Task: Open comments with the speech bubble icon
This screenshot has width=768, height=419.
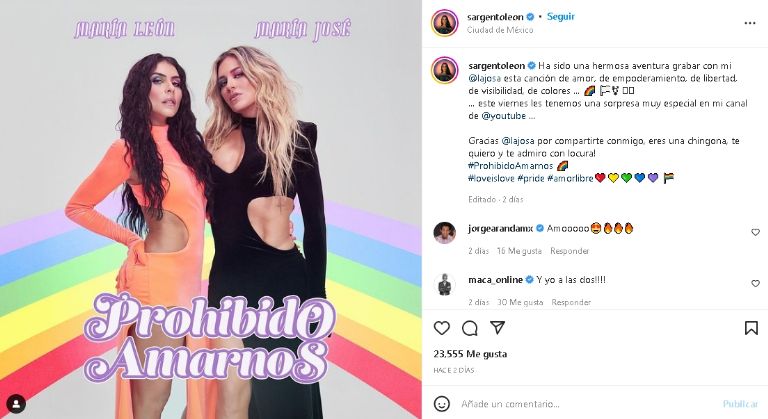Action: tap(469, 328)
